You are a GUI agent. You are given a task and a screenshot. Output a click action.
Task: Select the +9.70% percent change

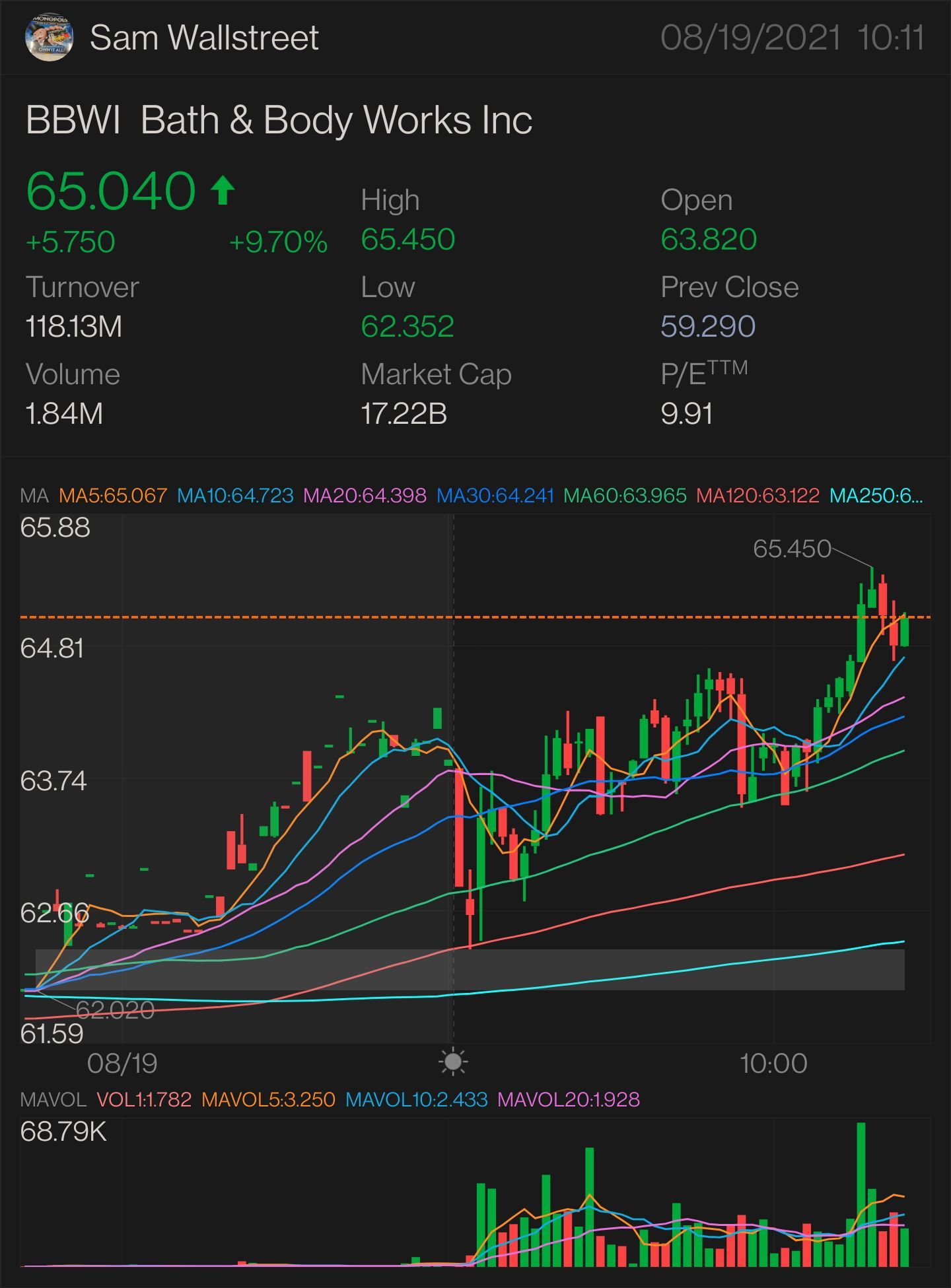tap(278, 242)
